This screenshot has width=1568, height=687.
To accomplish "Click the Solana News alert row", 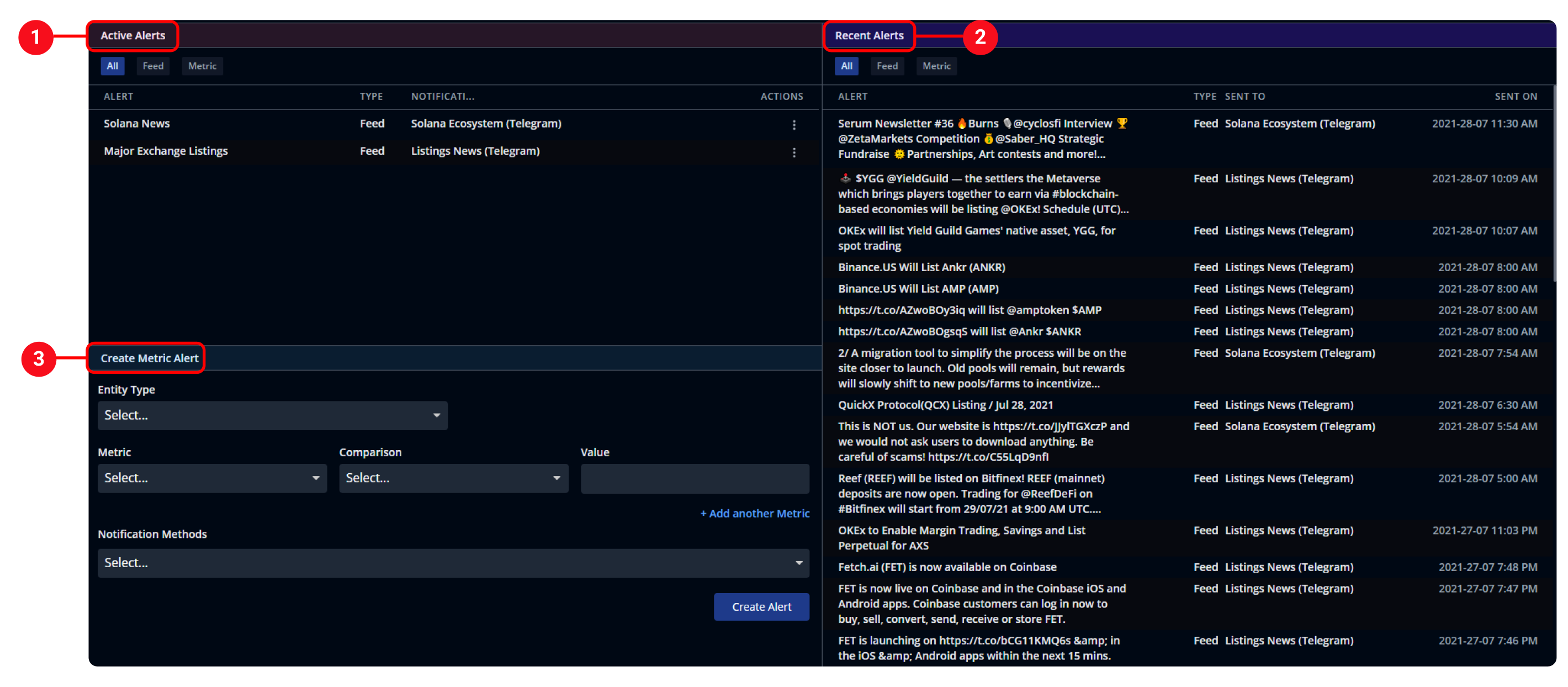I will pos(136,124).
